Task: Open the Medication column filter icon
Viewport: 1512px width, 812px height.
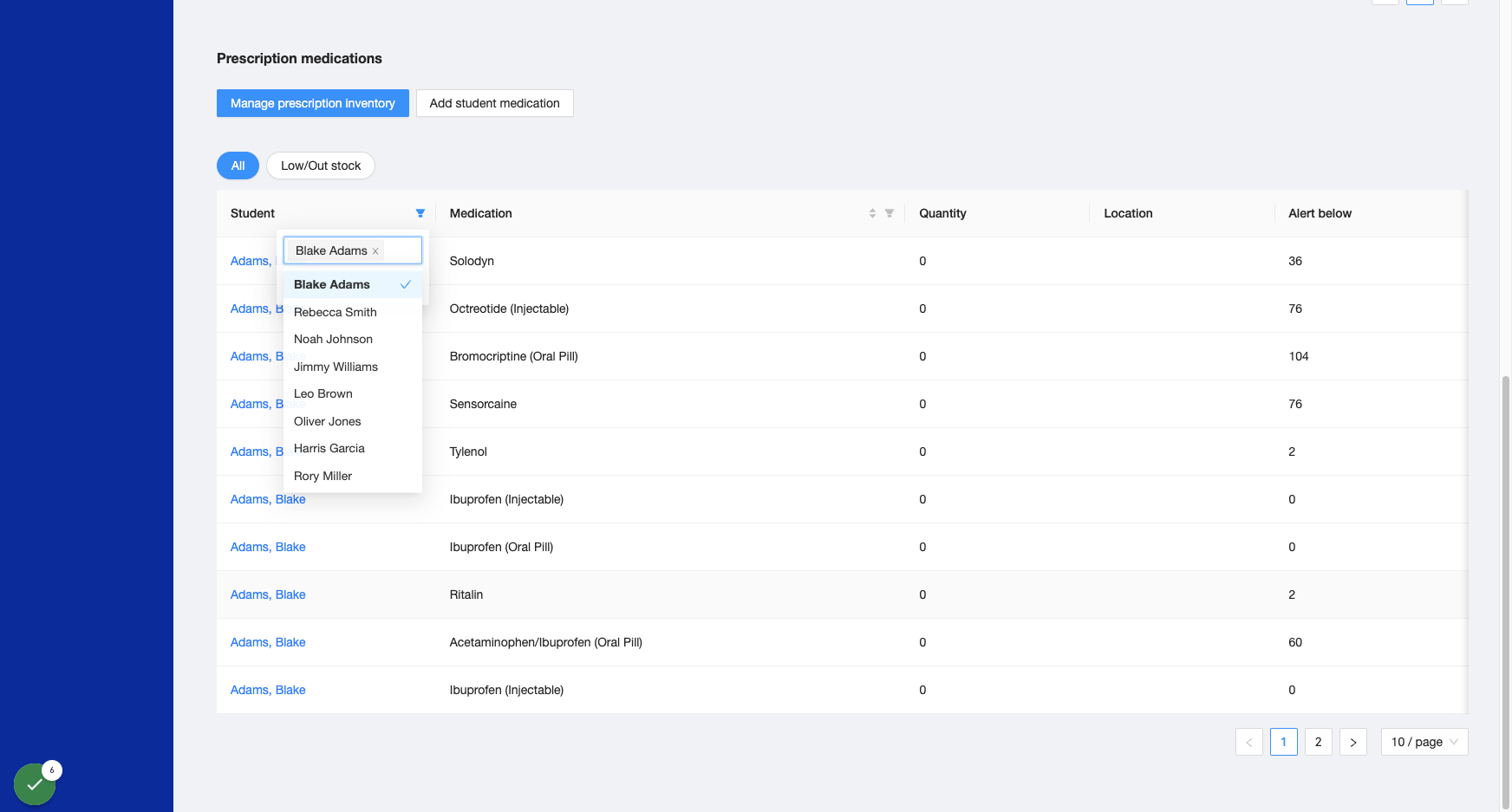Action: pos(890,213)
